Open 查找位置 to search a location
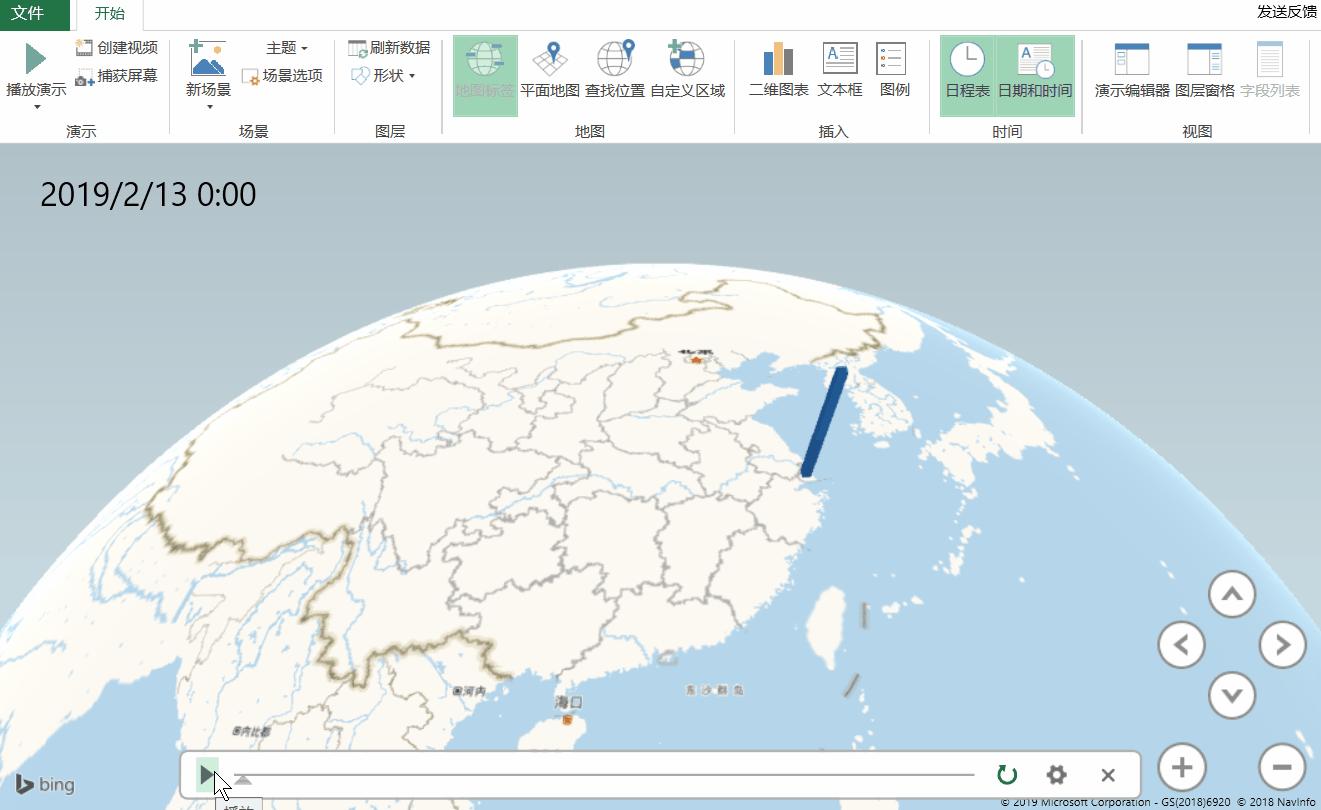The width and height of the screenshot is (1321, 810). (616, 68)
